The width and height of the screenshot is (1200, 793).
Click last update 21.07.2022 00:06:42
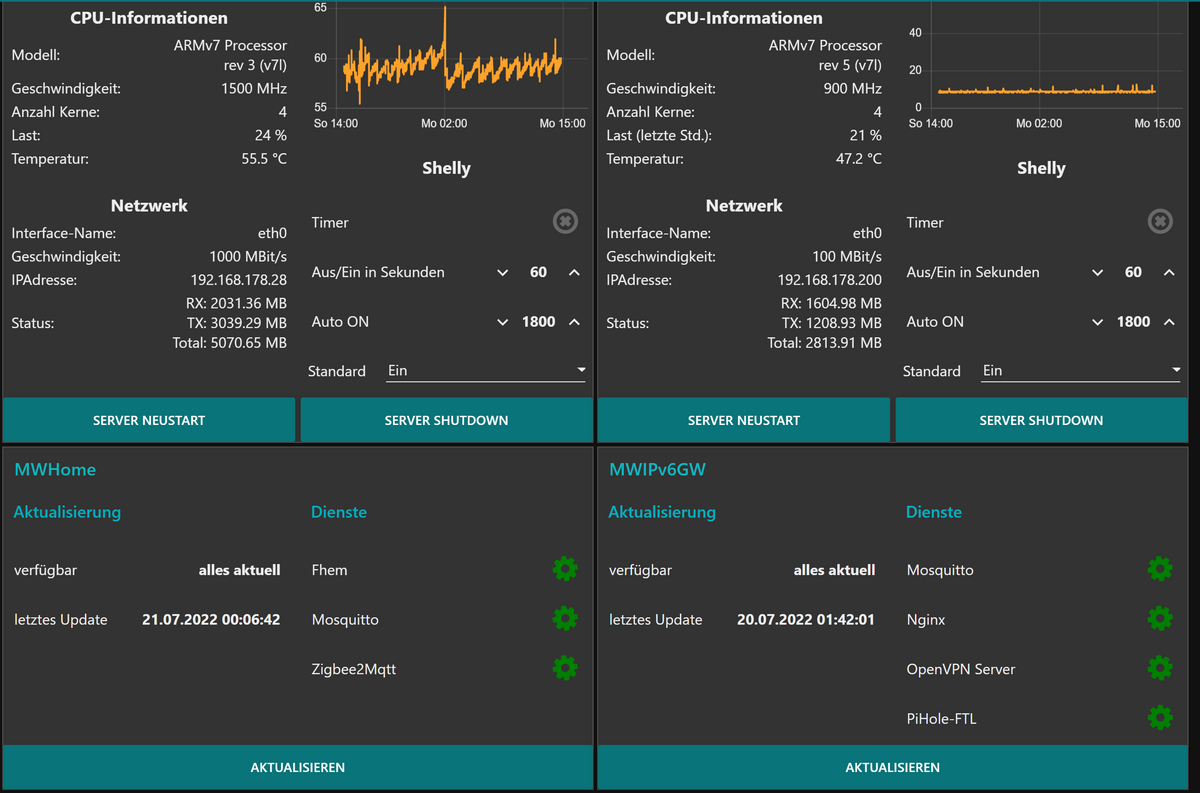pos(211,619)
